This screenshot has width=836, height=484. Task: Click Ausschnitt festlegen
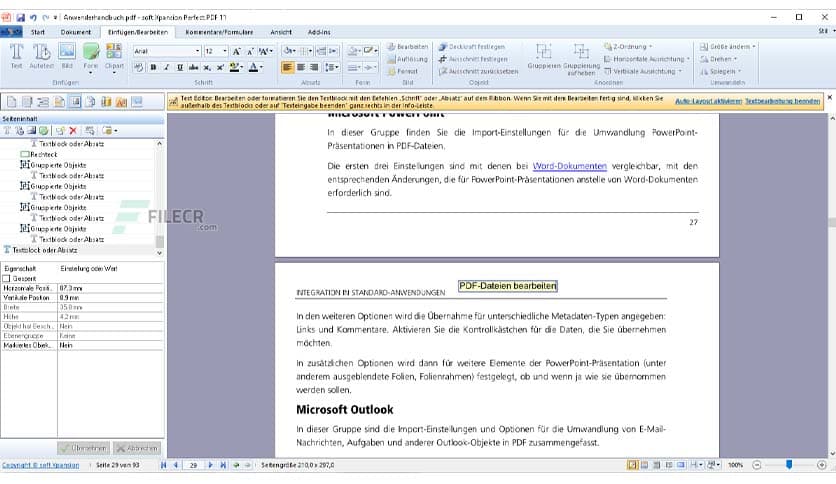coord(472,59)
